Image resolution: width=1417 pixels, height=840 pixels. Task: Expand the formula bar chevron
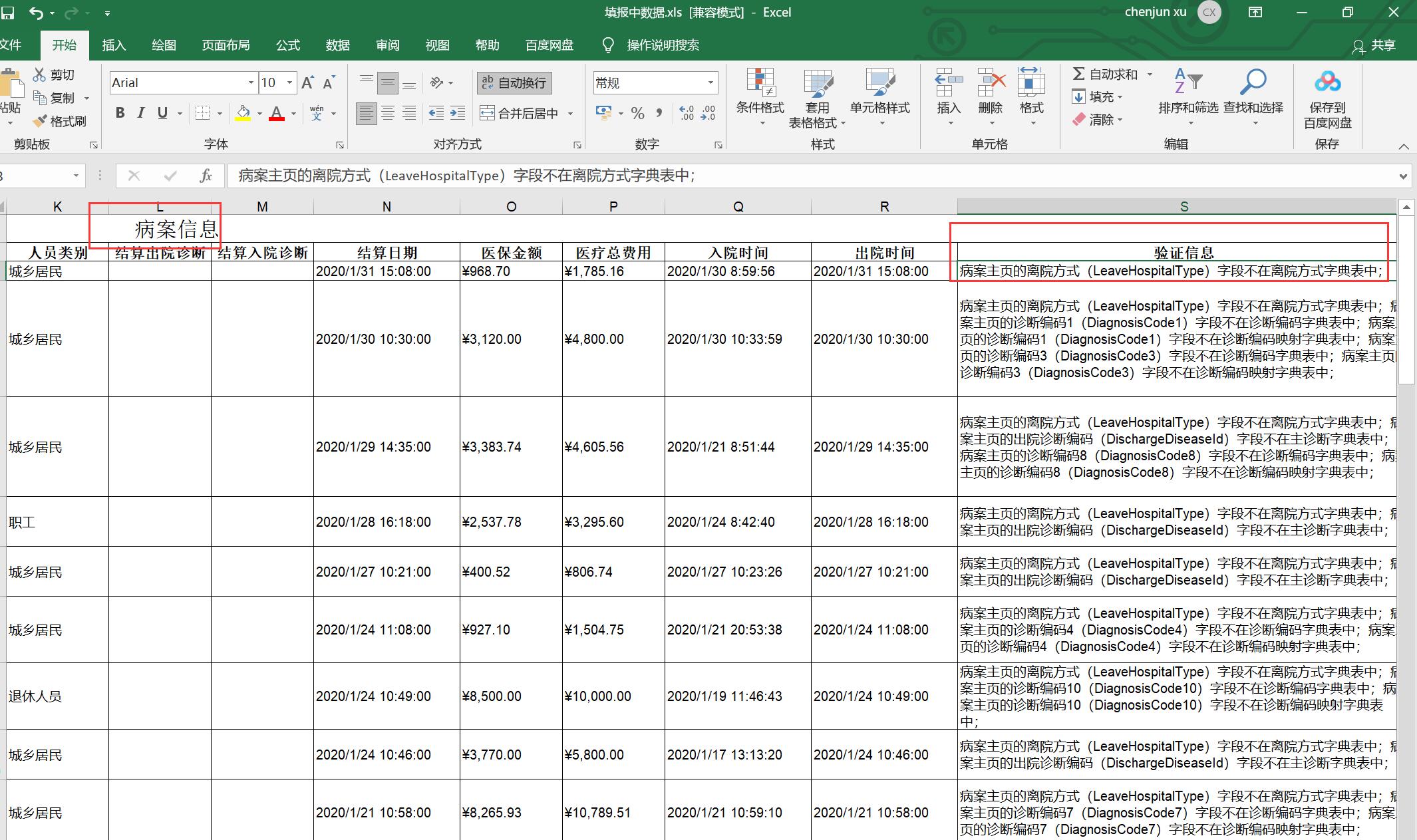[1403, 176]
